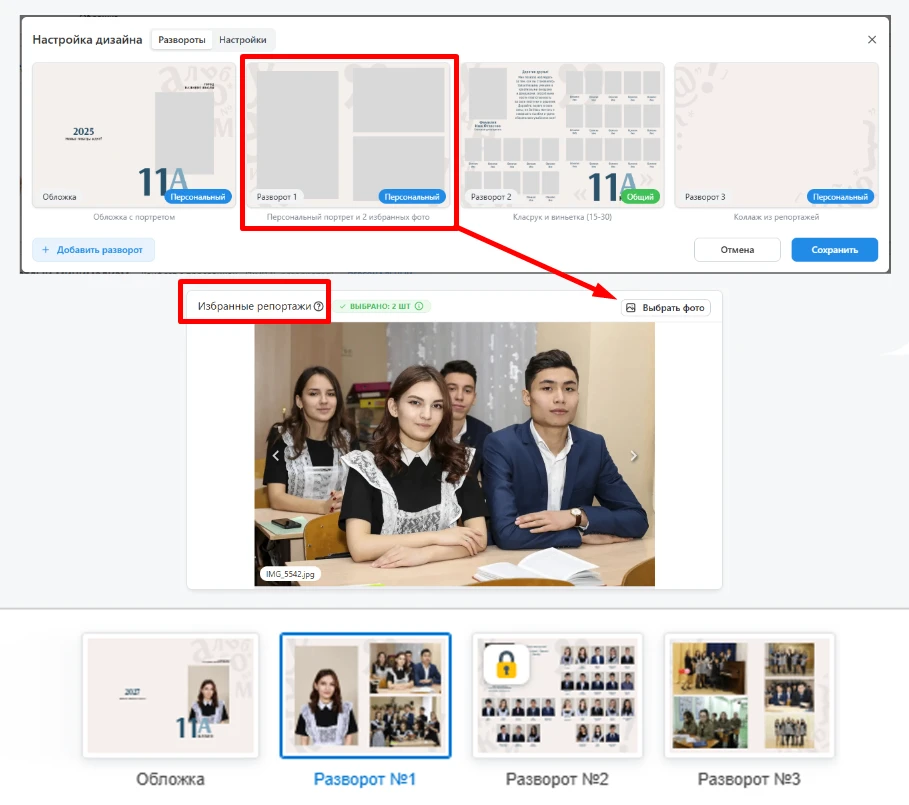Image resolution: width=909 pixels, height=805 pixels.
Task: Click the Персональный портрет и 2 избранных фото caption
Action: click(x=348, y=217)
